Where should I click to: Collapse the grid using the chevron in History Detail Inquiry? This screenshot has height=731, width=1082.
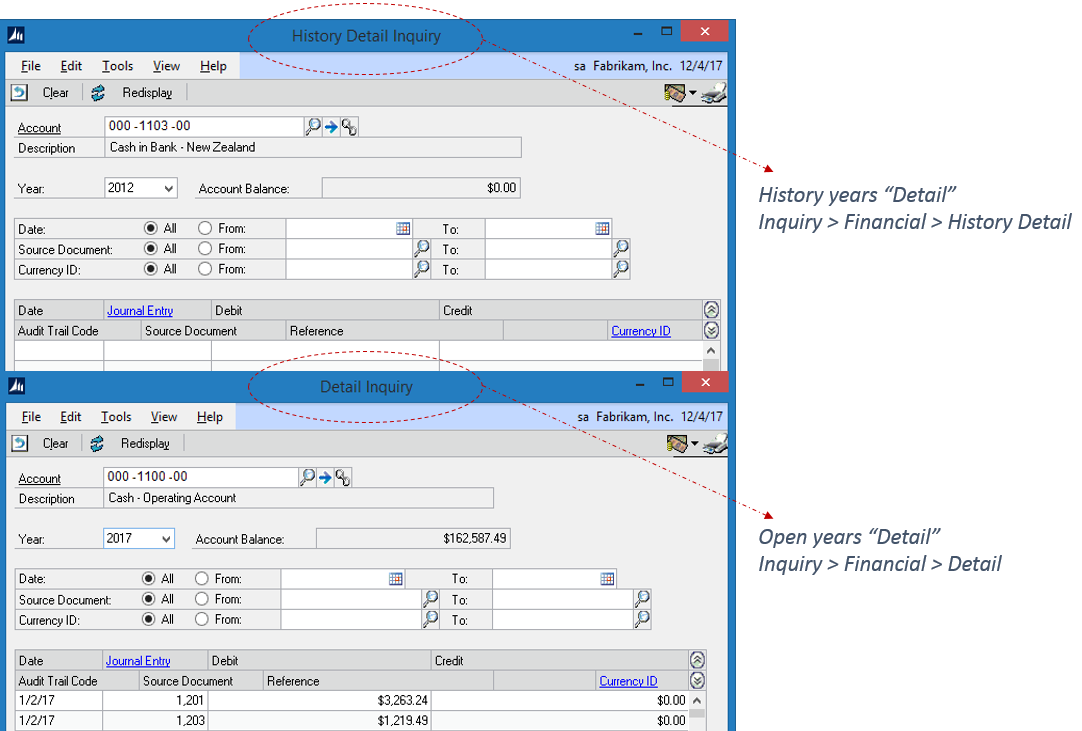711,309
